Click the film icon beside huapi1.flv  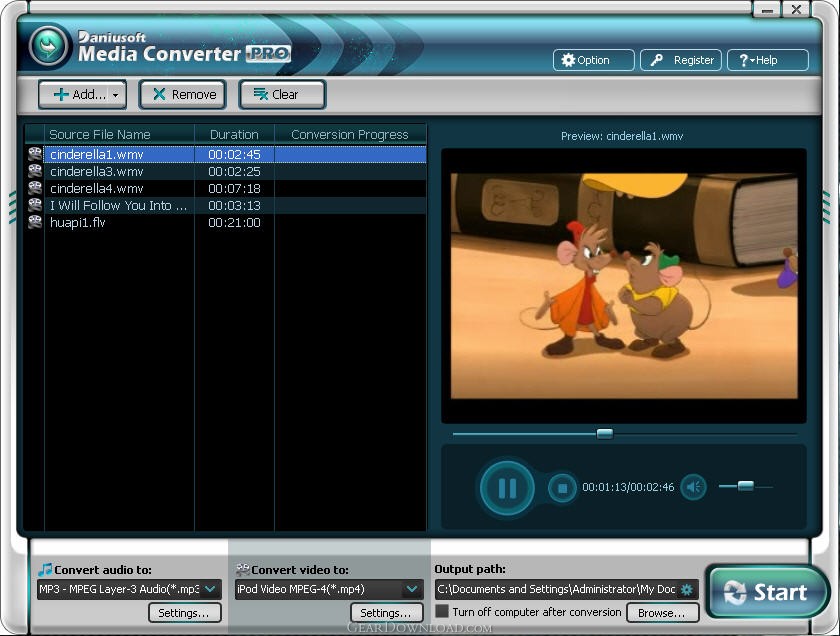tap(35, 222)
